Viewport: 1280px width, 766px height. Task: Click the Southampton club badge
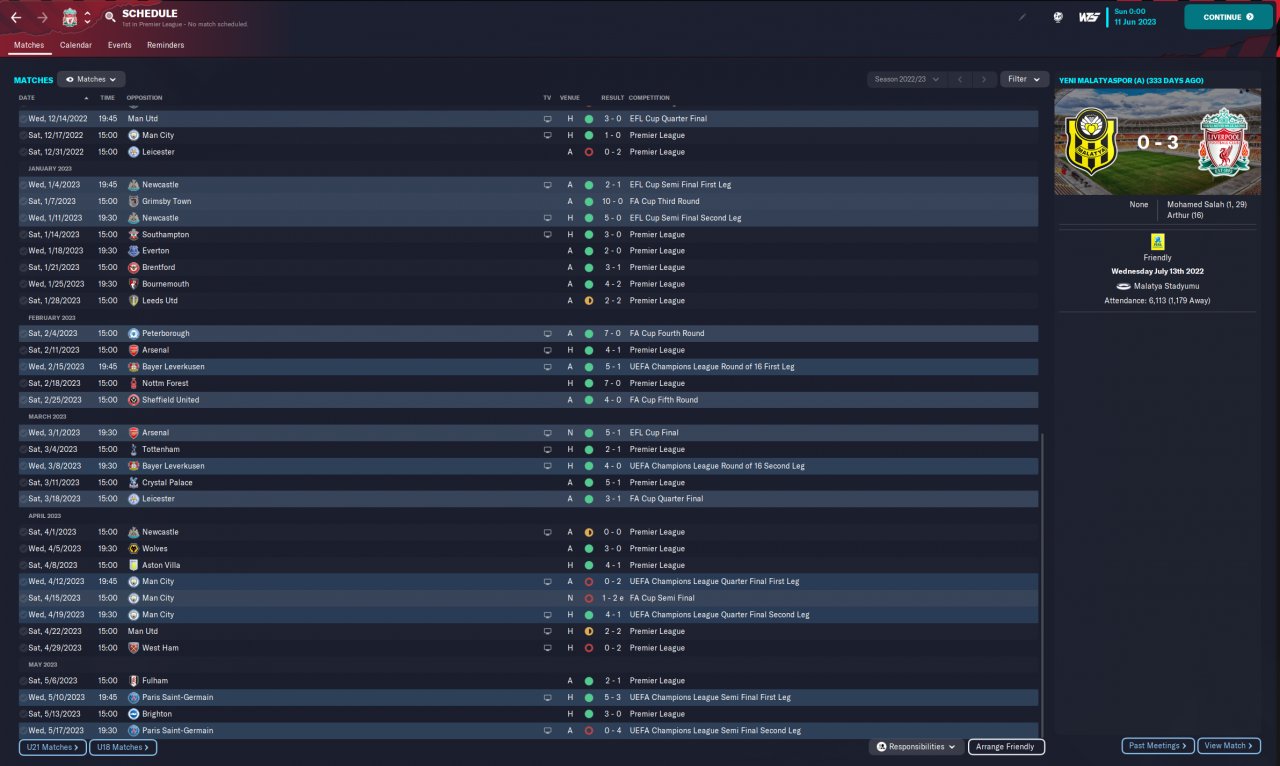(134, 234)
